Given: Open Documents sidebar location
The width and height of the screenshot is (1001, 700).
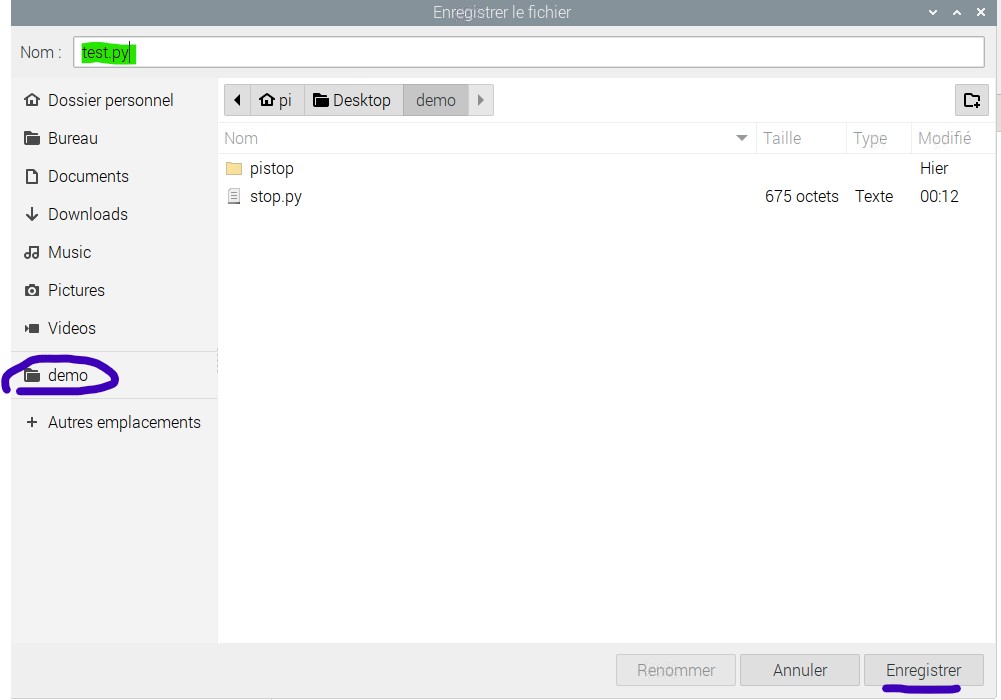Looking at the screenshot, I should pyautogui.click(x=88, y=176).
